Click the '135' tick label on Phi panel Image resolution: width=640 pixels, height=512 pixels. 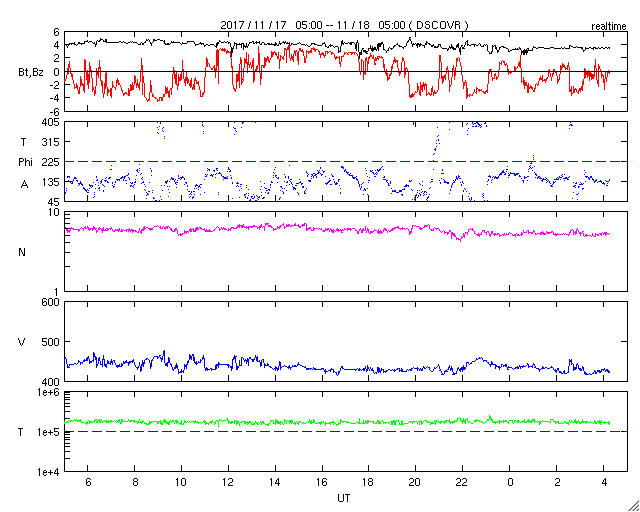coord(51,182)
